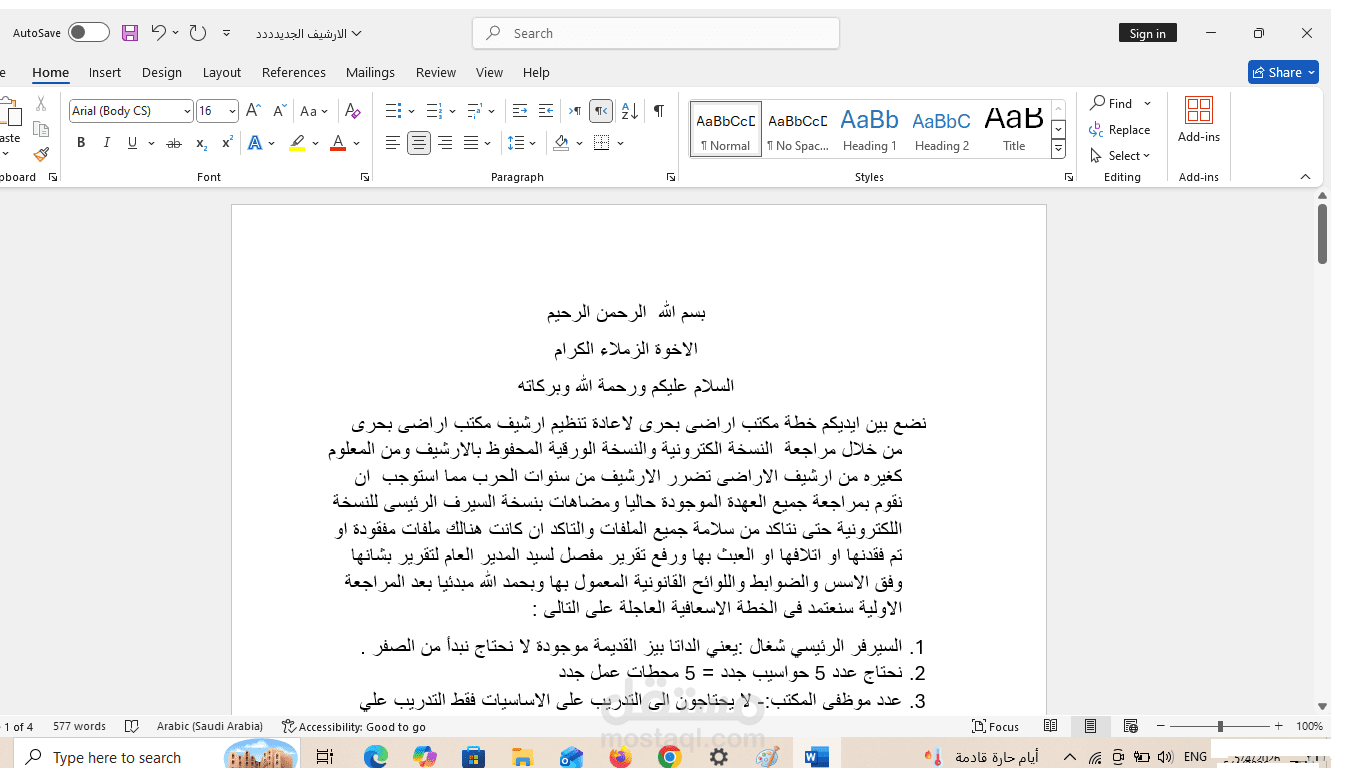The width and height of the screenshot is (1366, 768).
Task: Go to the References tab
Action: coord(294,73)
